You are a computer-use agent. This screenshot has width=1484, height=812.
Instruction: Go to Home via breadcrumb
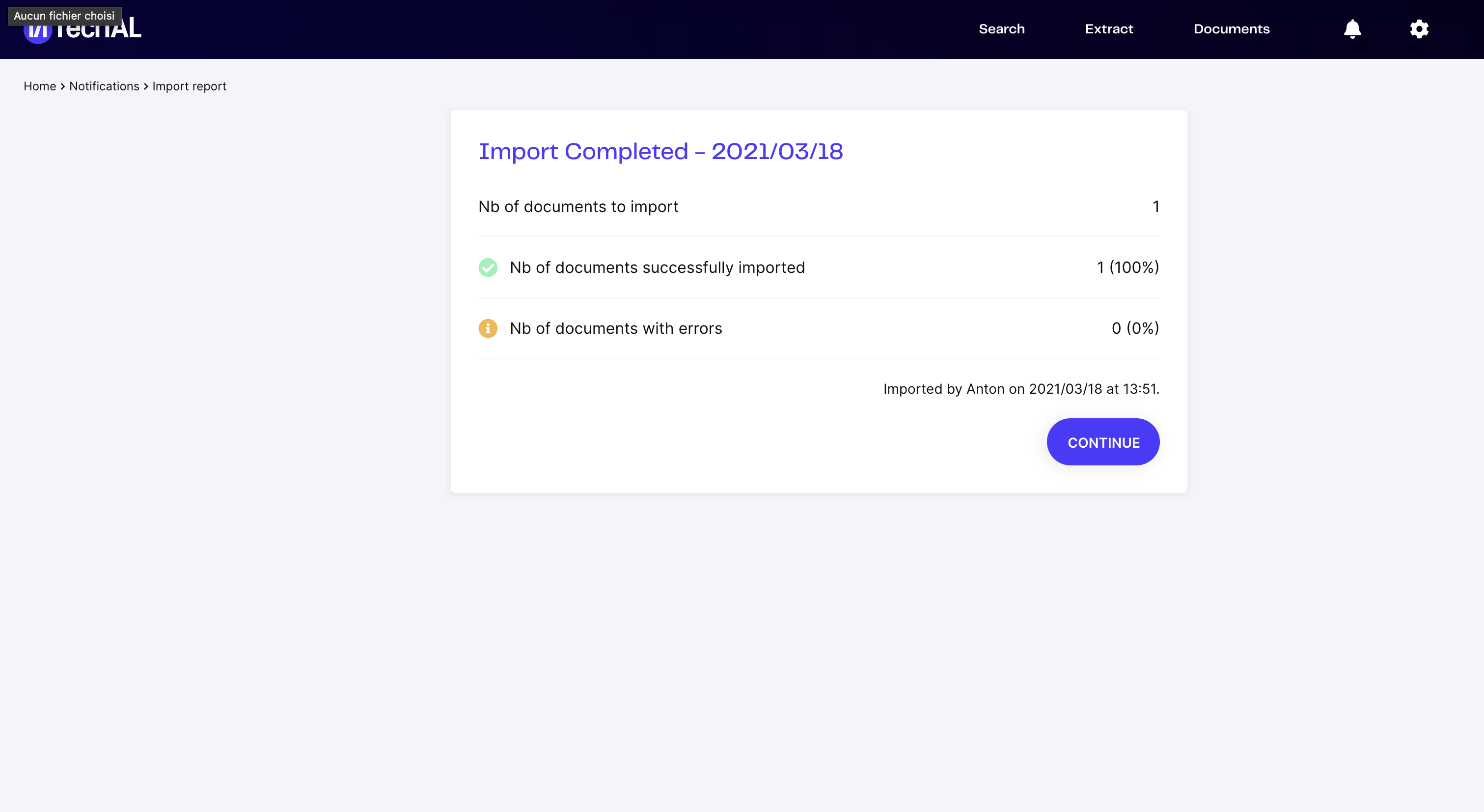pos(40,86)
